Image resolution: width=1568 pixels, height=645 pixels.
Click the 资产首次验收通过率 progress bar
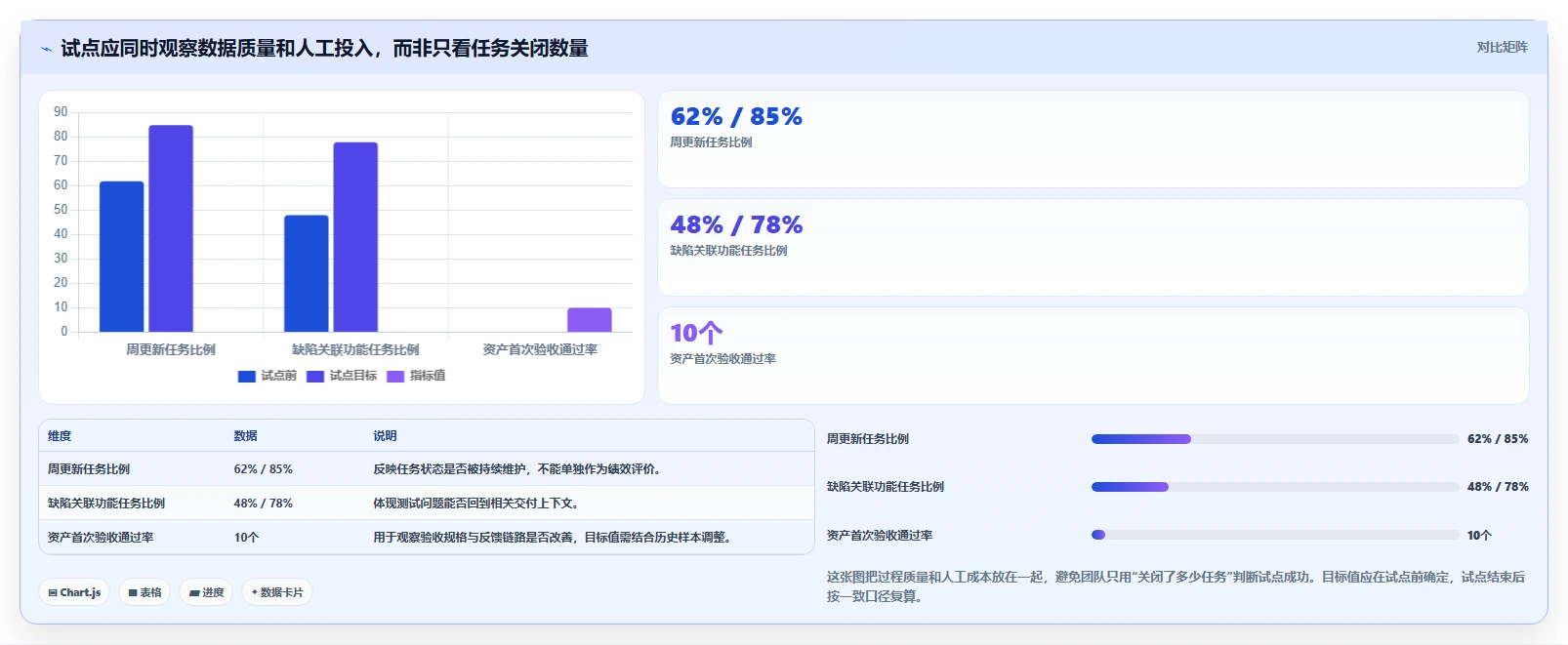[1275, 535]
